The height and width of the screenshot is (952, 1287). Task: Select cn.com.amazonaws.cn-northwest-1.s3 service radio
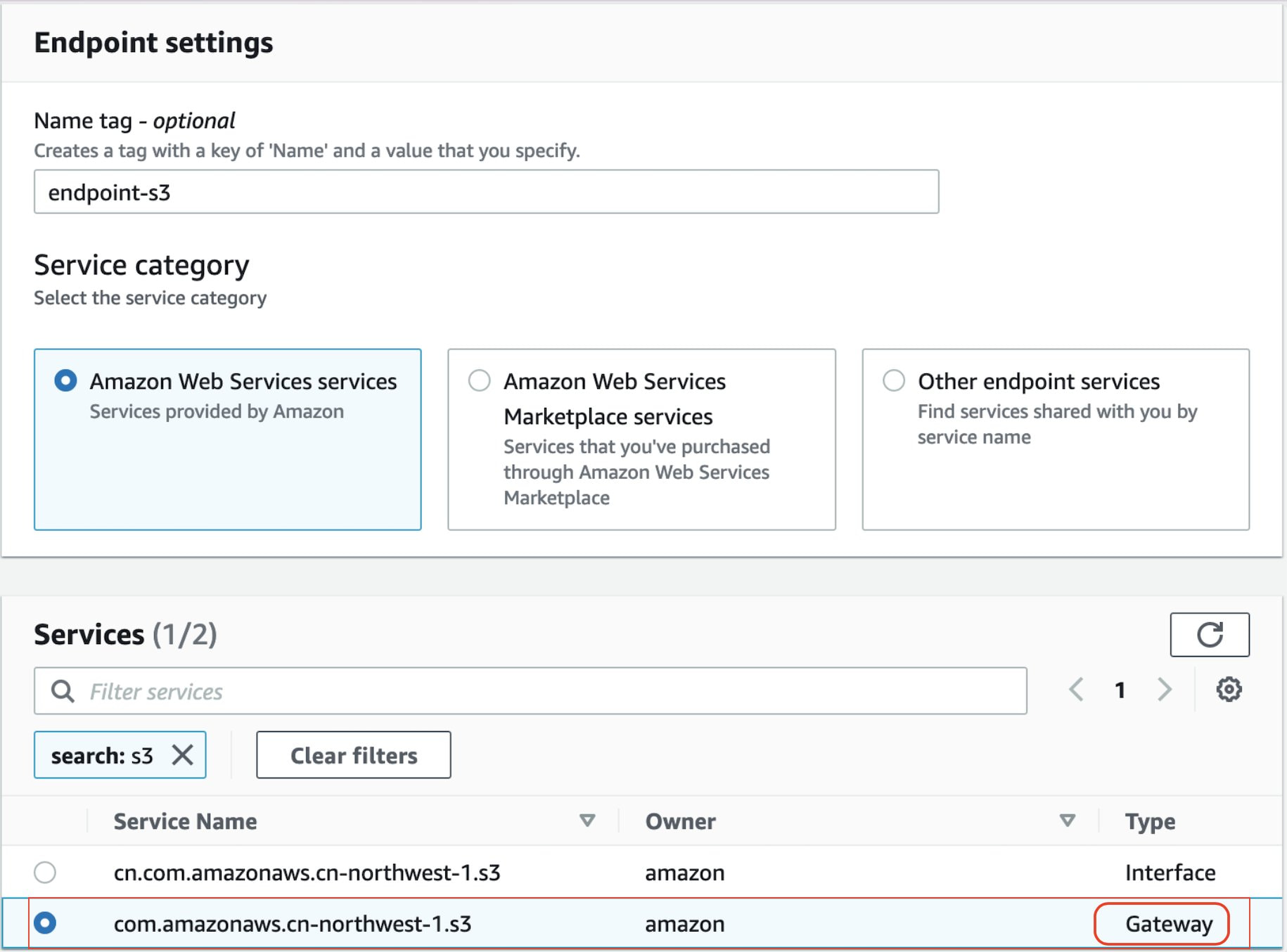[45, 872]
